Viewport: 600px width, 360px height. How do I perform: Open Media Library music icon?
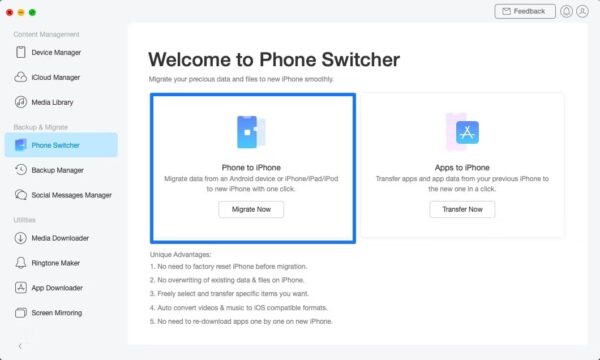pos(21,102)
